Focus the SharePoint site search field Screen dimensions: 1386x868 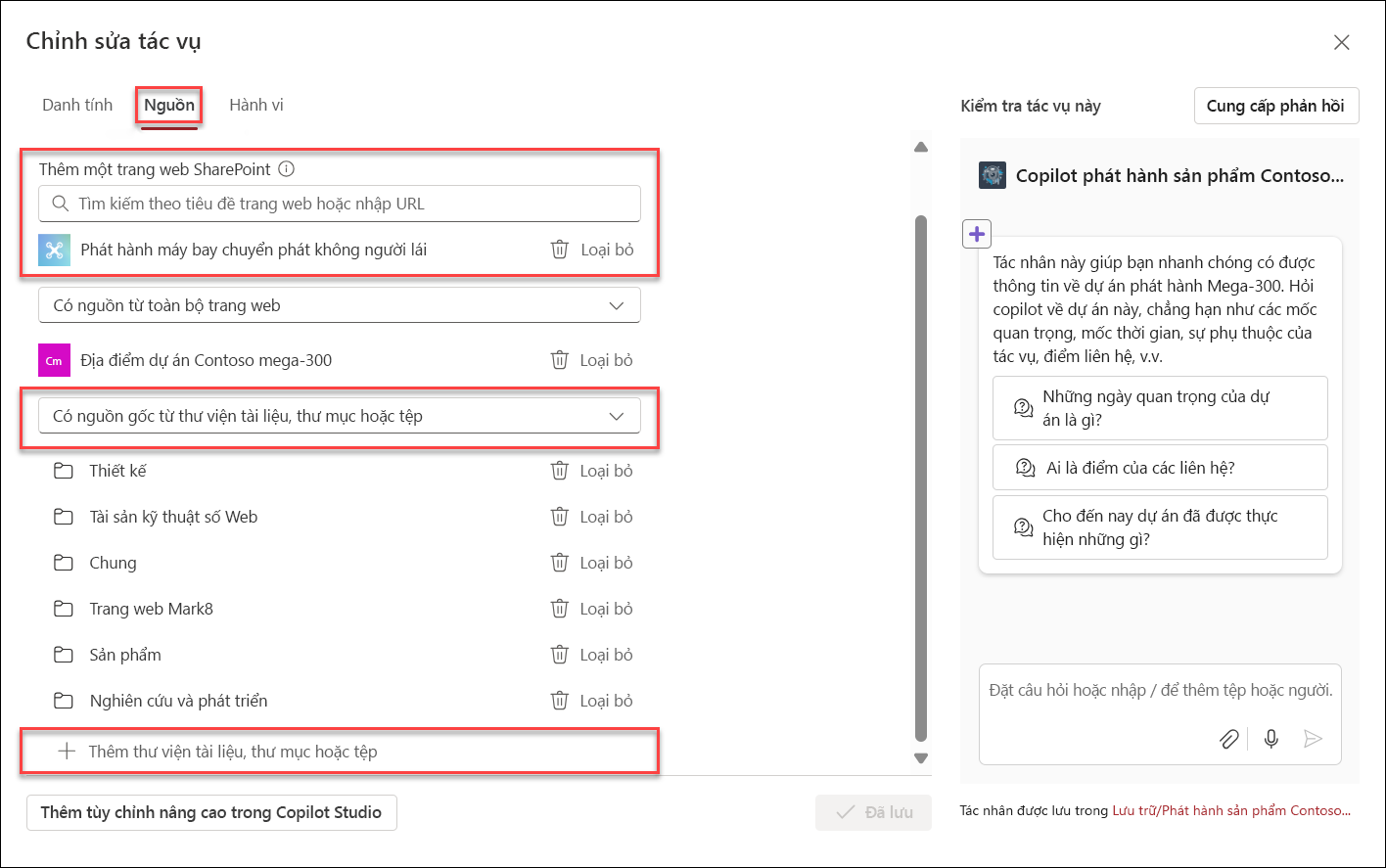(340, 204)
